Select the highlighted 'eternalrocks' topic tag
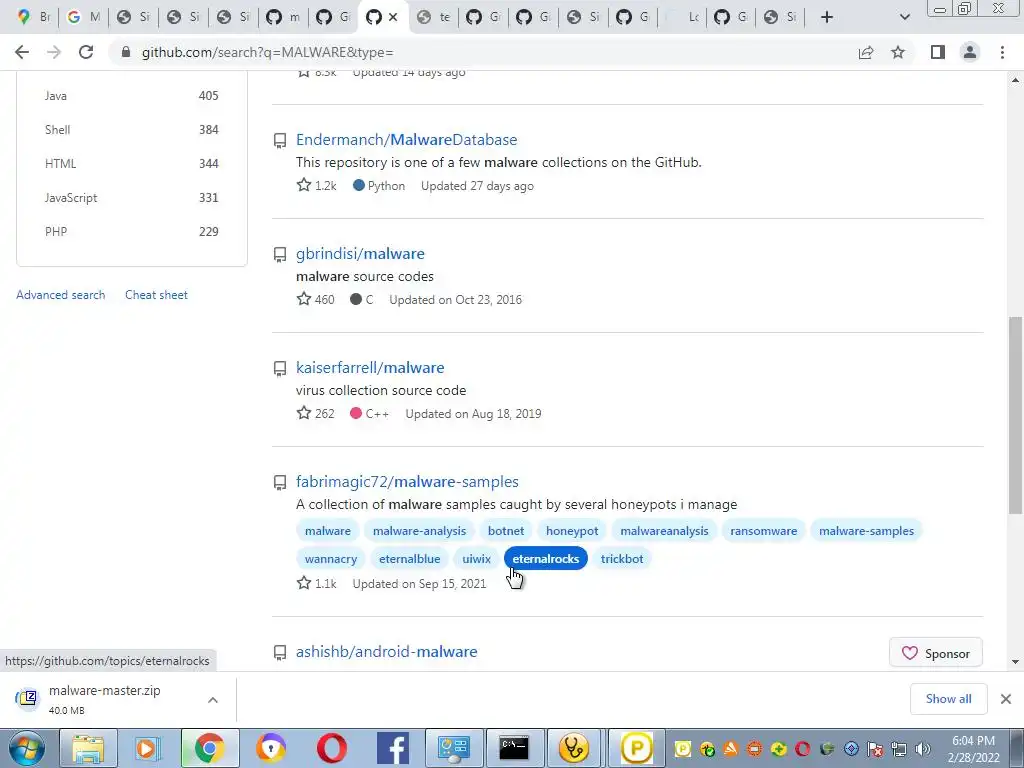The image size is (1024, 768). [546, 559]
